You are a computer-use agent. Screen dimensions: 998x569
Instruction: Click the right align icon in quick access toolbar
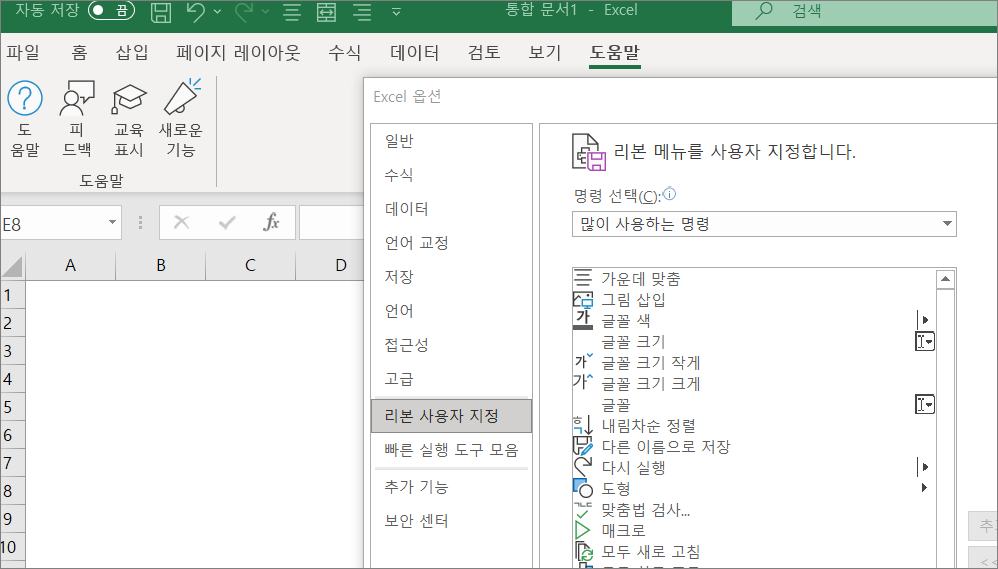click(x=362, y=11)
